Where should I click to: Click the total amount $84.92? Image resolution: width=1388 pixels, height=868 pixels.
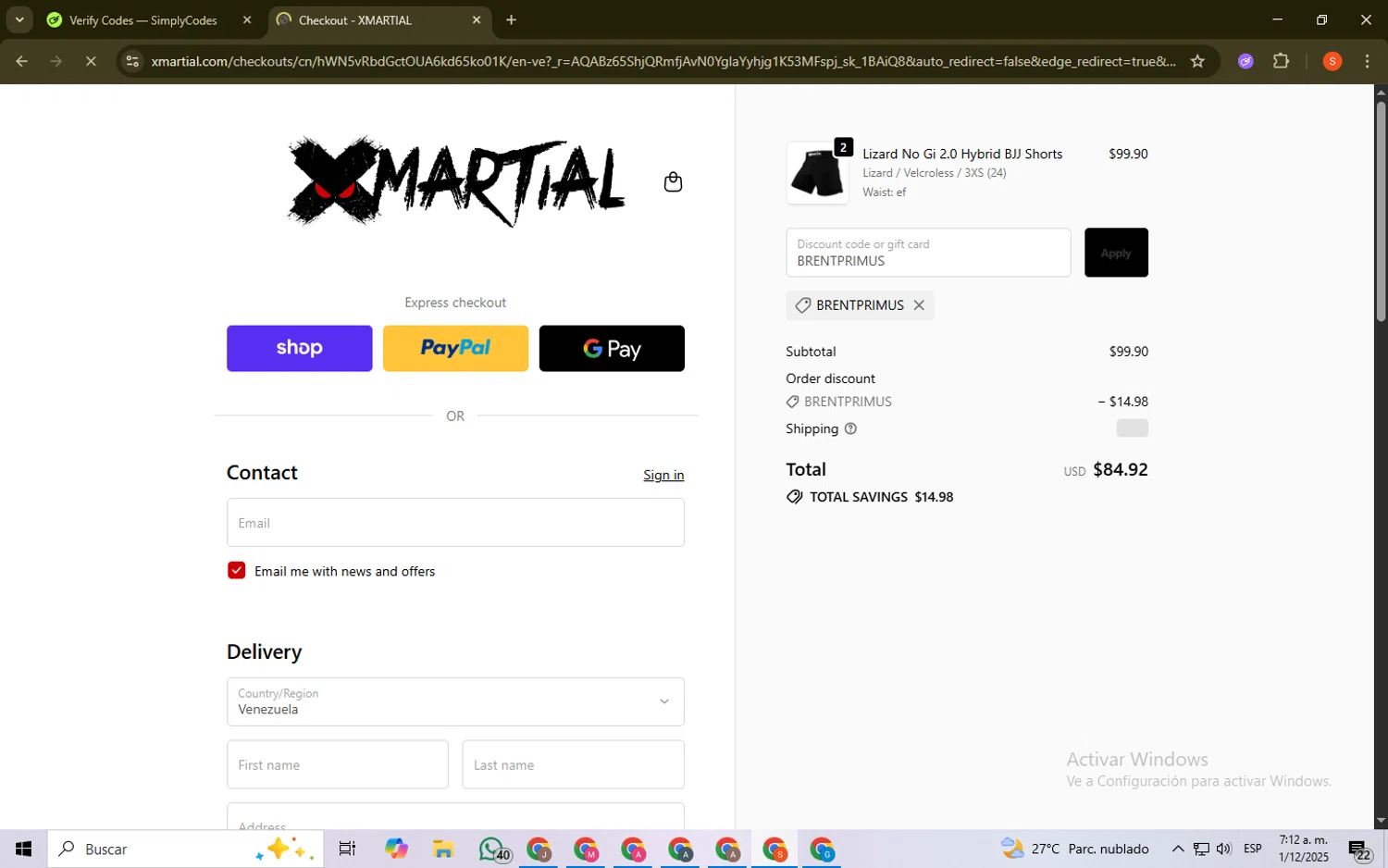coord(1121,469)
